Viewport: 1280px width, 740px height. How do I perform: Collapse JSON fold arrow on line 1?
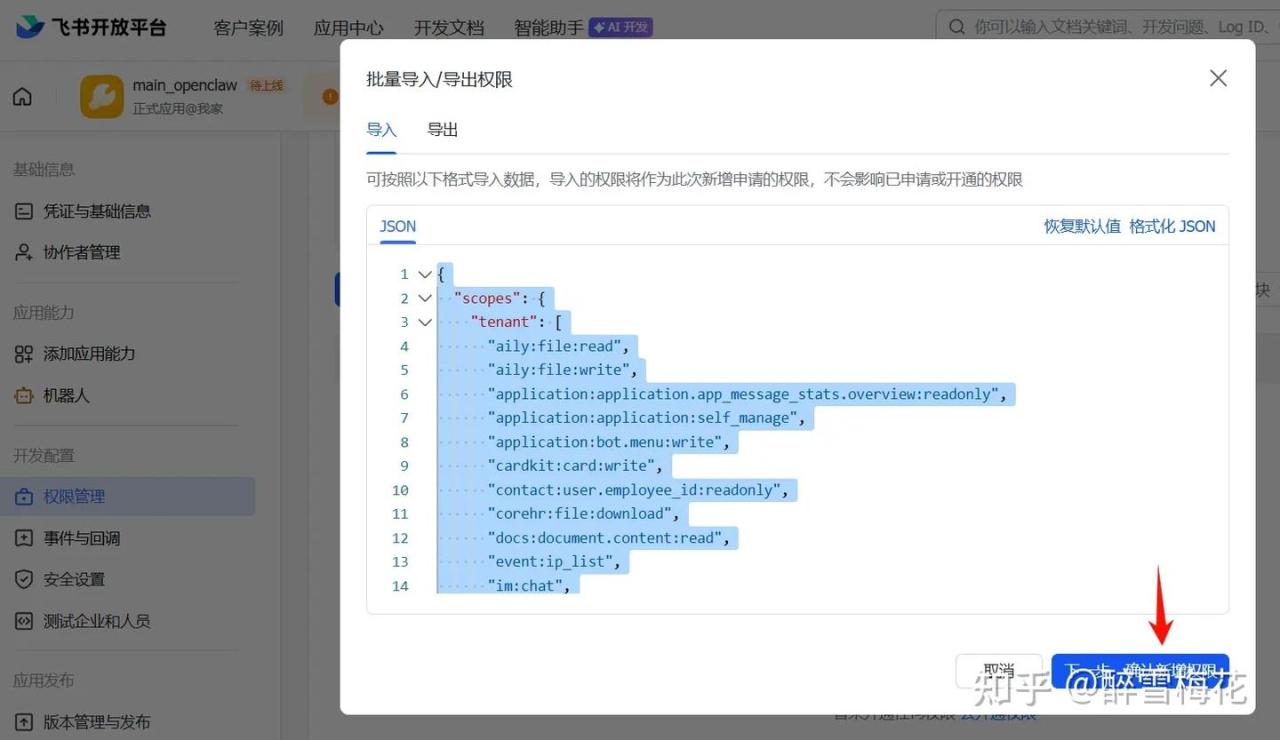(425, 274)
